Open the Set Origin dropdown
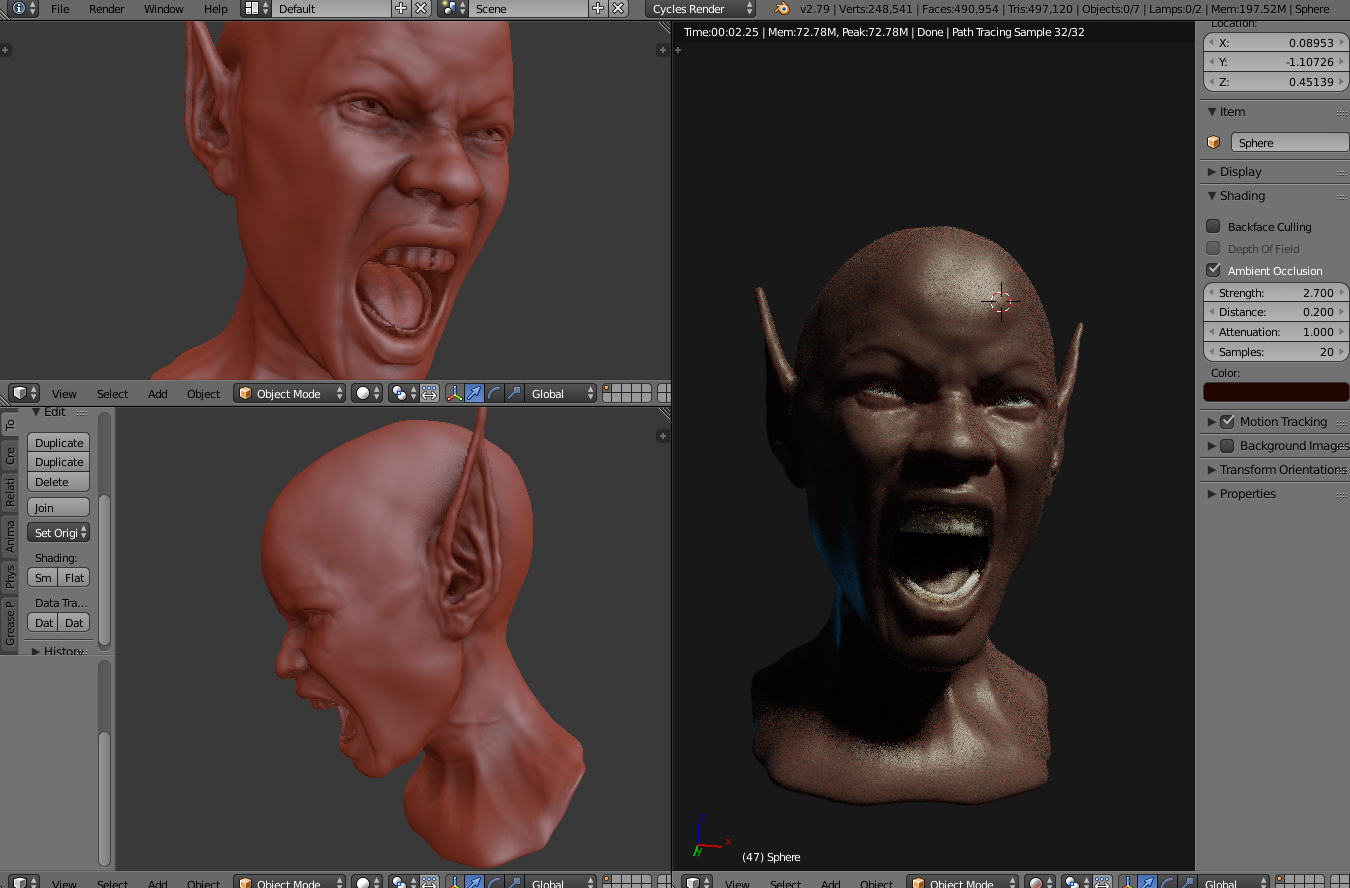Viewport: 1350px width, 888px height. (x=58, y=532)
